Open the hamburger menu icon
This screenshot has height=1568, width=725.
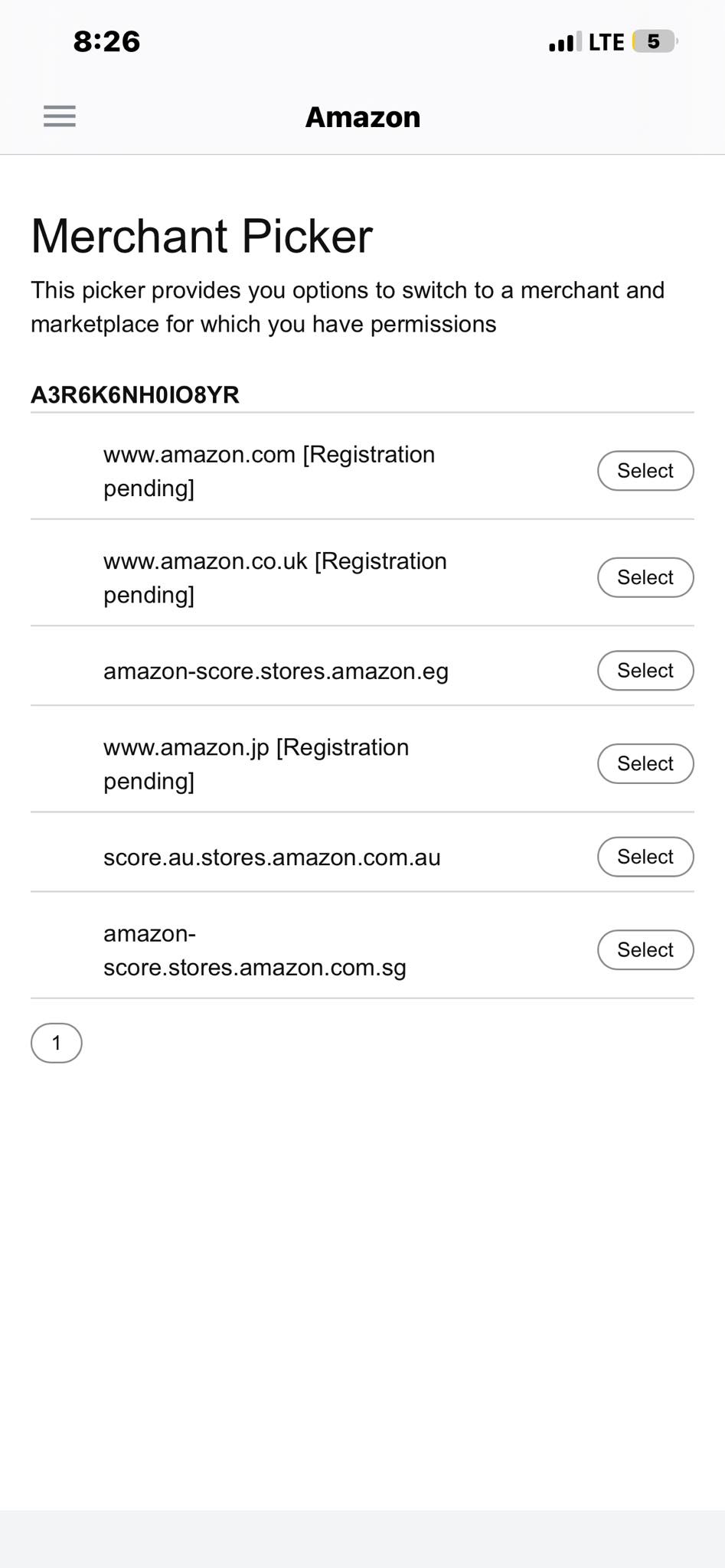click(x=60, y=116)
